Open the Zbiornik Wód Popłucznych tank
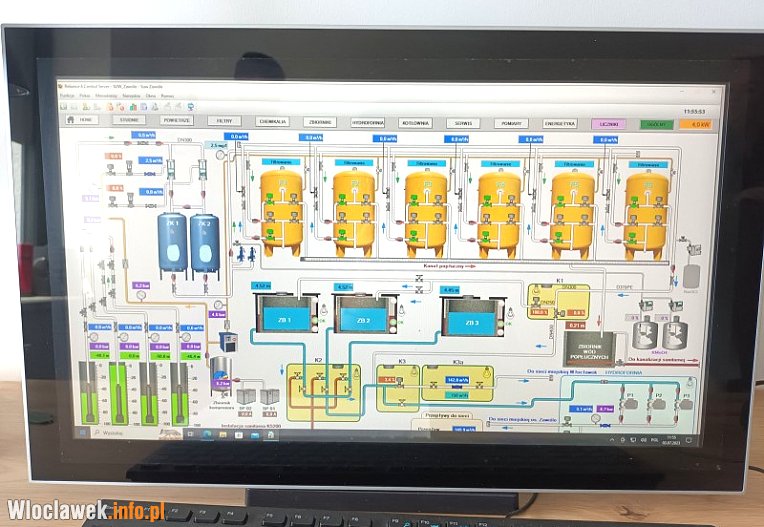The height and width of the screenshot is (527, 764). pyautogui.click(x=589, y=346)
